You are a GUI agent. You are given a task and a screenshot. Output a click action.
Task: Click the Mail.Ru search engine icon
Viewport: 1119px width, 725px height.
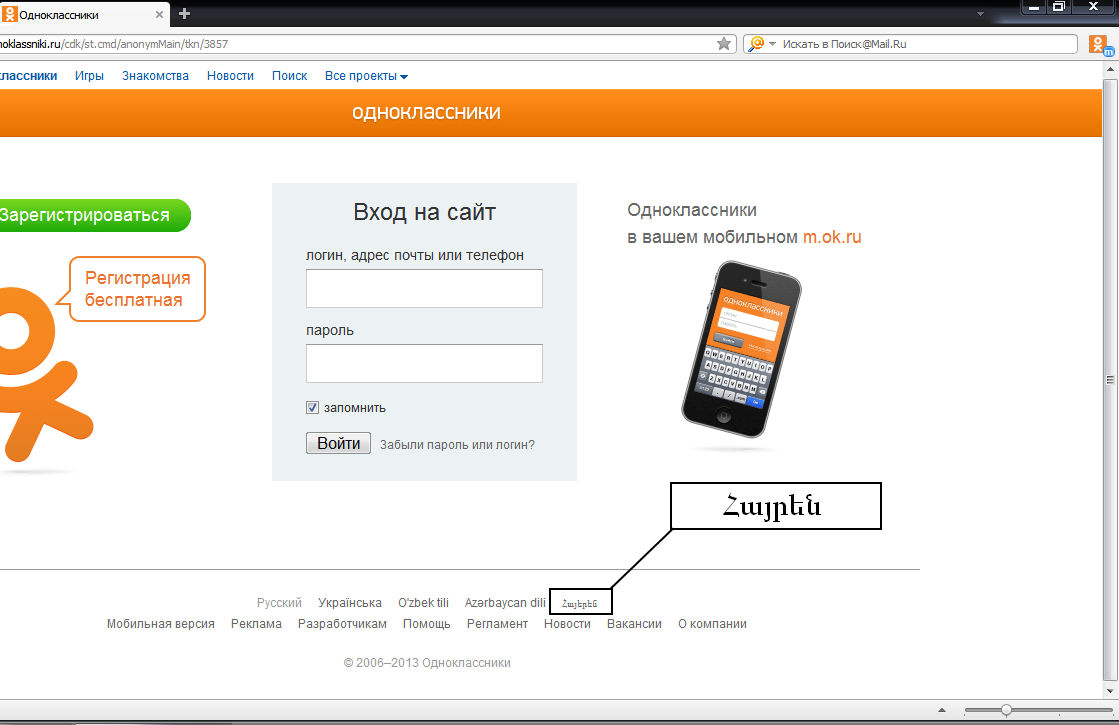756,44
